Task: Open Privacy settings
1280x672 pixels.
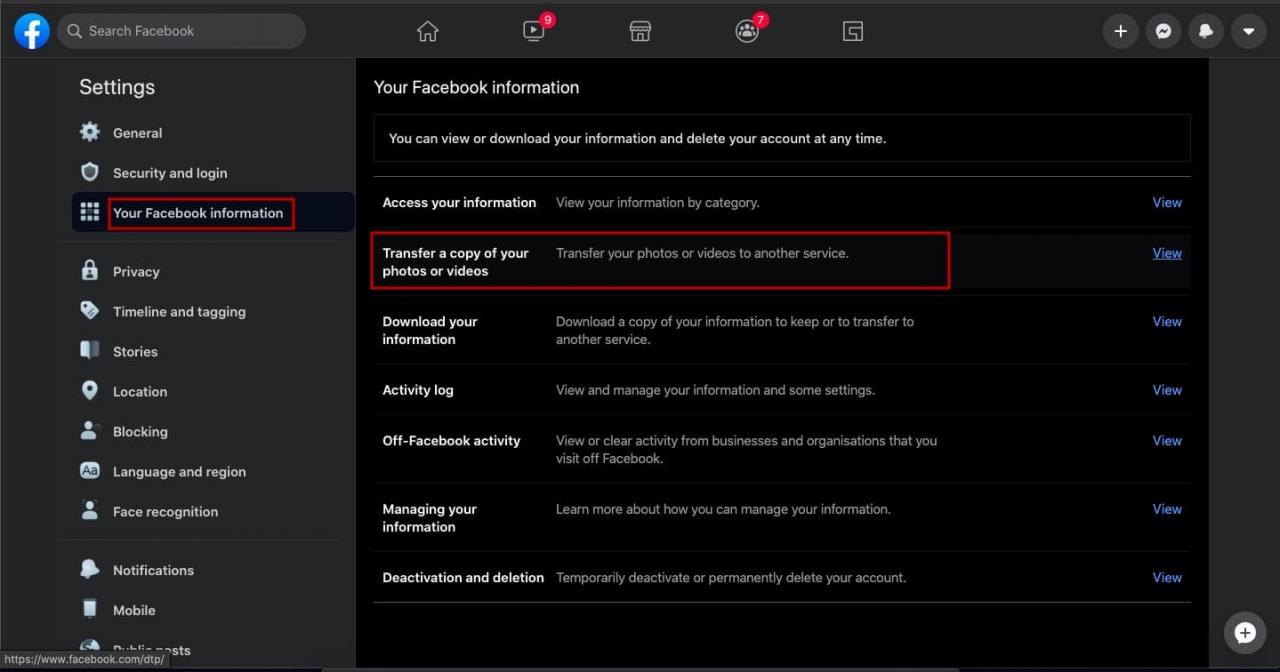Action: (136, 272)
